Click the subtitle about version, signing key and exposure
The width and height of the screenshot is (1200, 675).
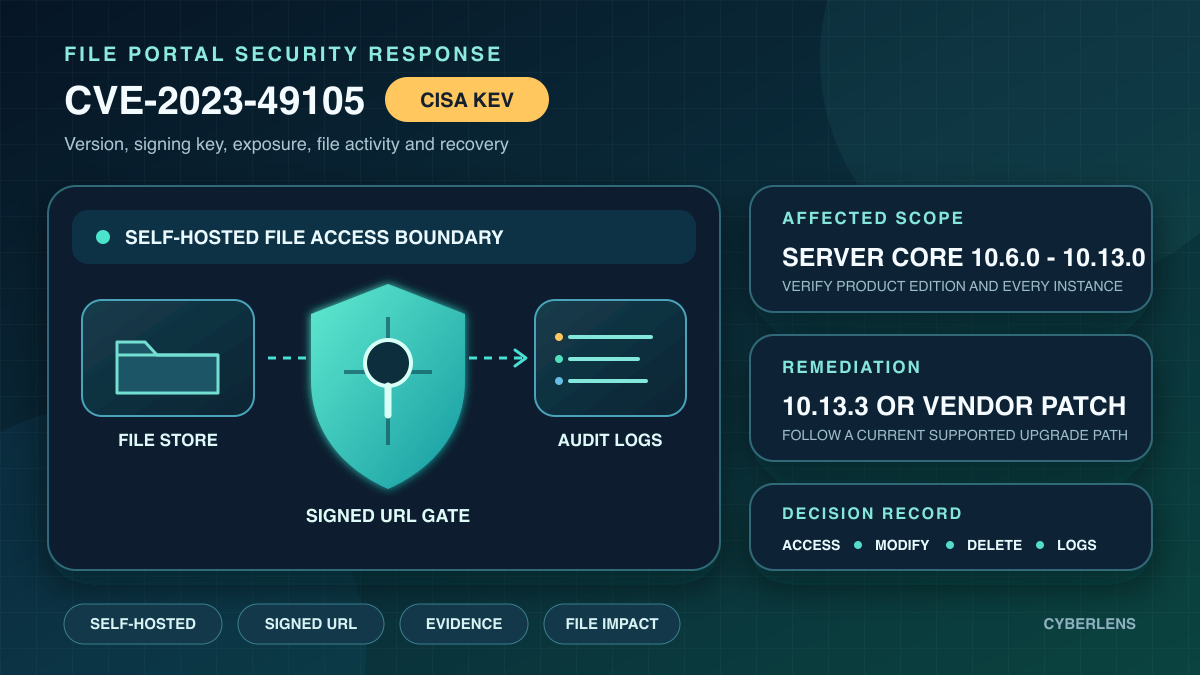pos(286,144)
